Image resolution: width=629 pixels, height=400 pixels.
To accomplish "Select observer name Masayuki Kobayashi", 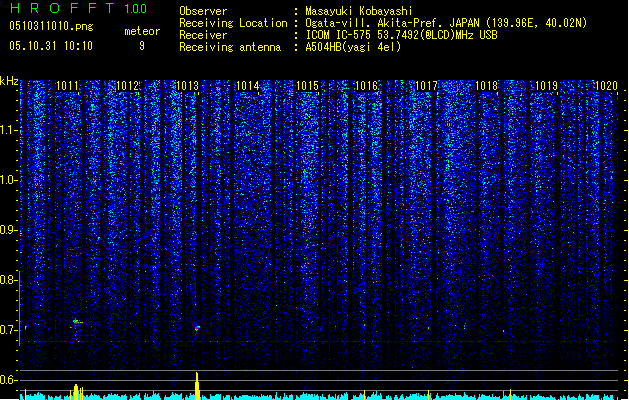I will pos(359,11).
